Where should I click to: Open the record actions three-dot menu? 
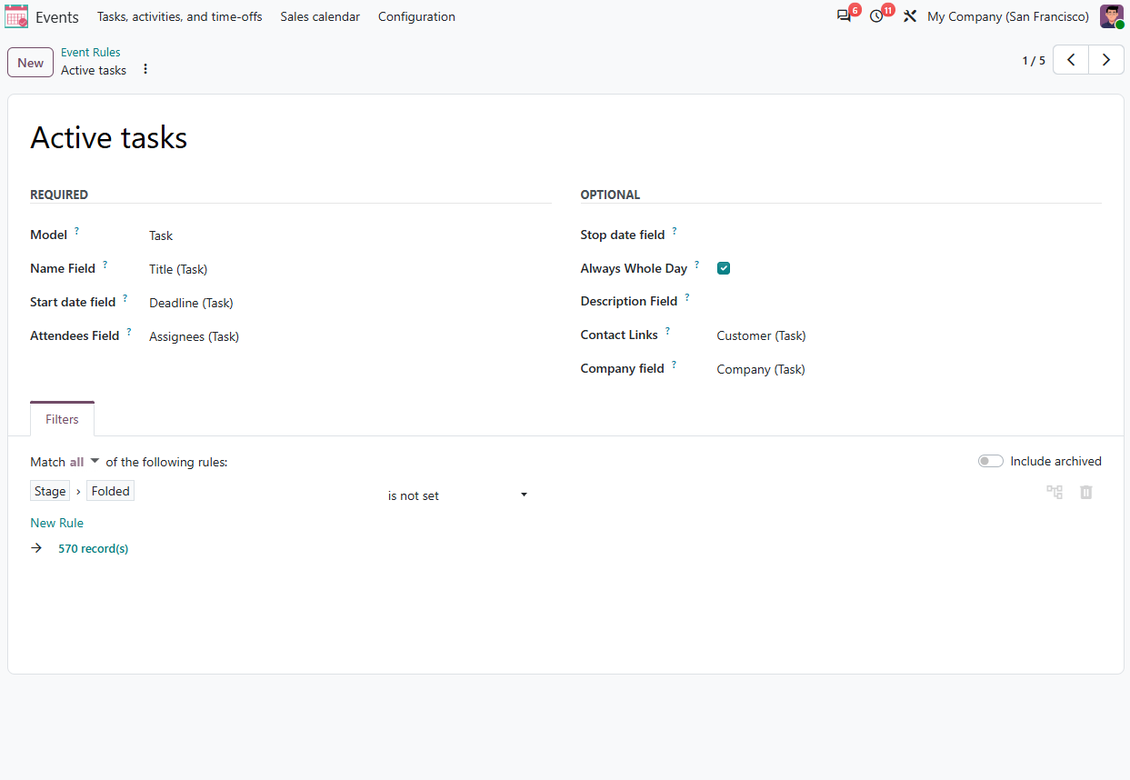point(146,69)
